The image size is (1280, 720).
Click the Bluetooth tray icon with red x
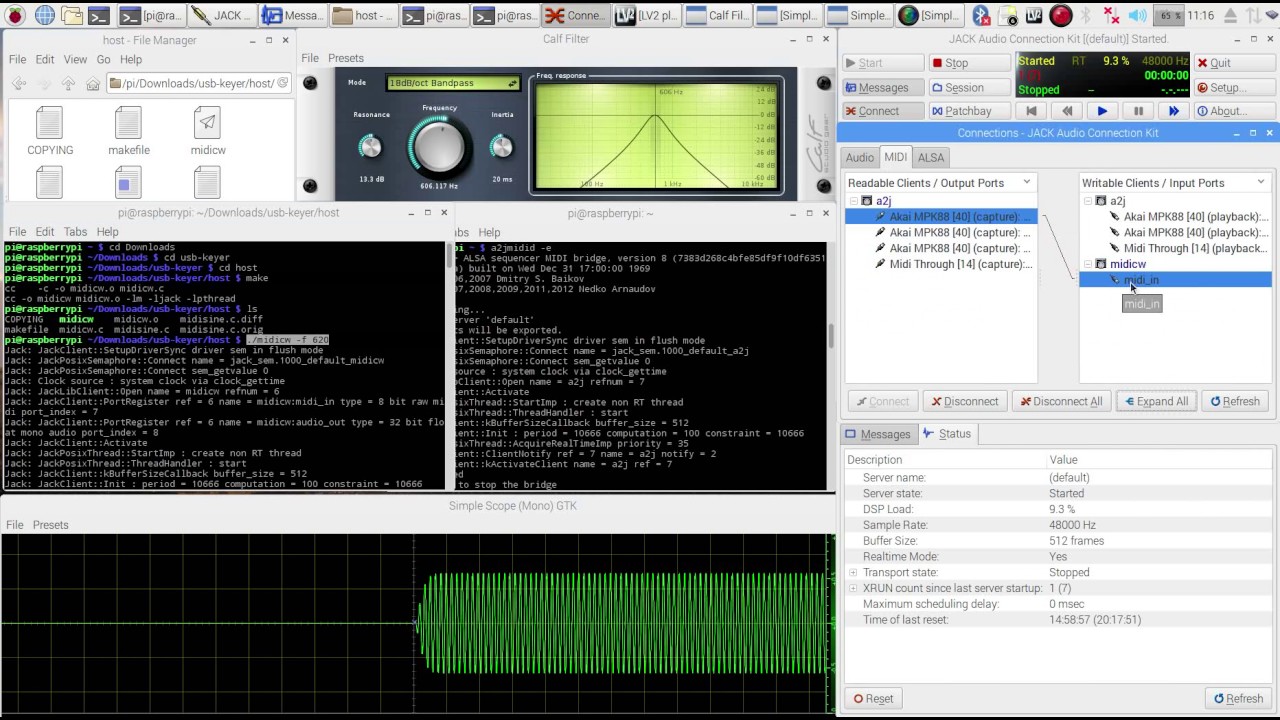click(x=984, y=15)
